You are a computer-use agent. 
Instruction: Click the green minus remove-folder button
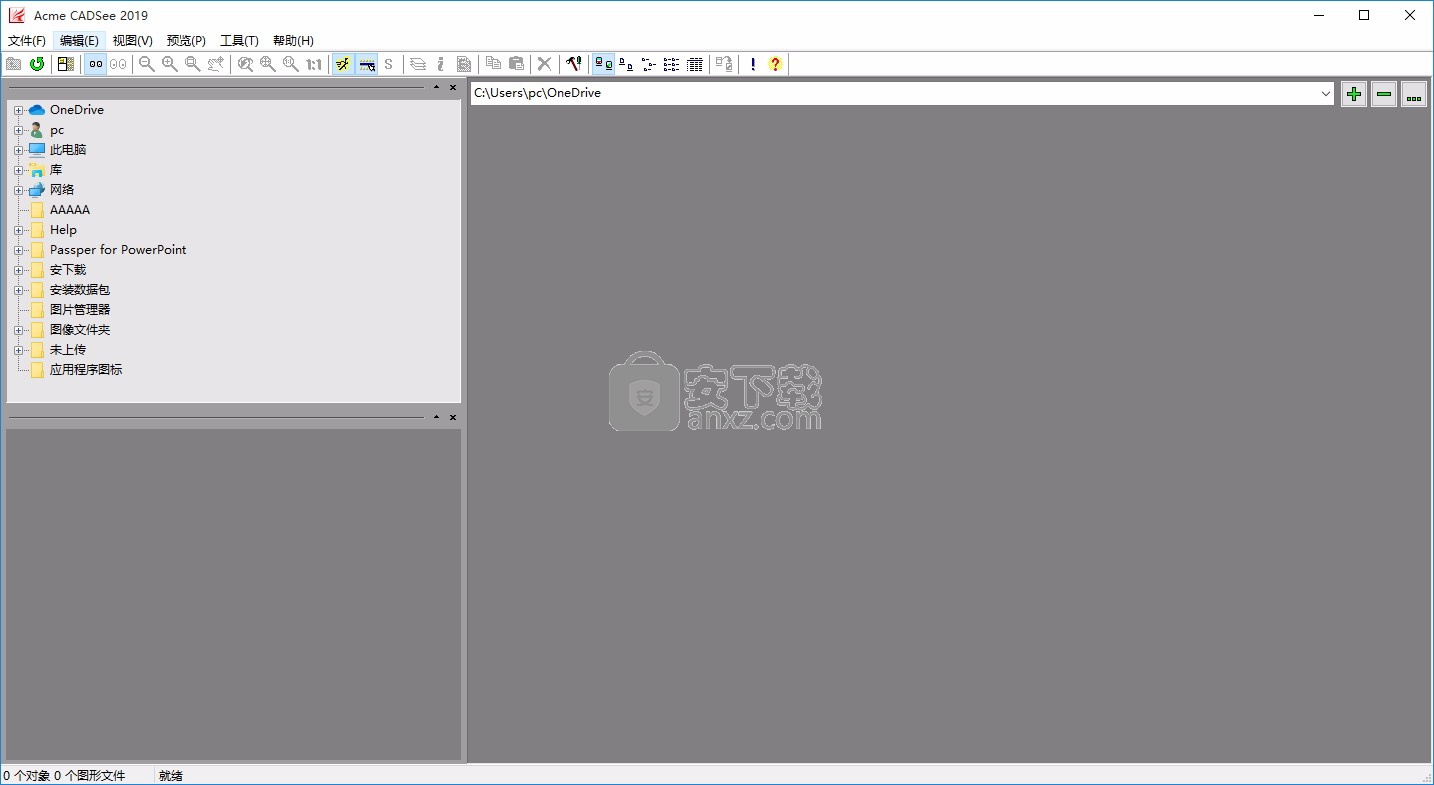tap(1383, 94)
